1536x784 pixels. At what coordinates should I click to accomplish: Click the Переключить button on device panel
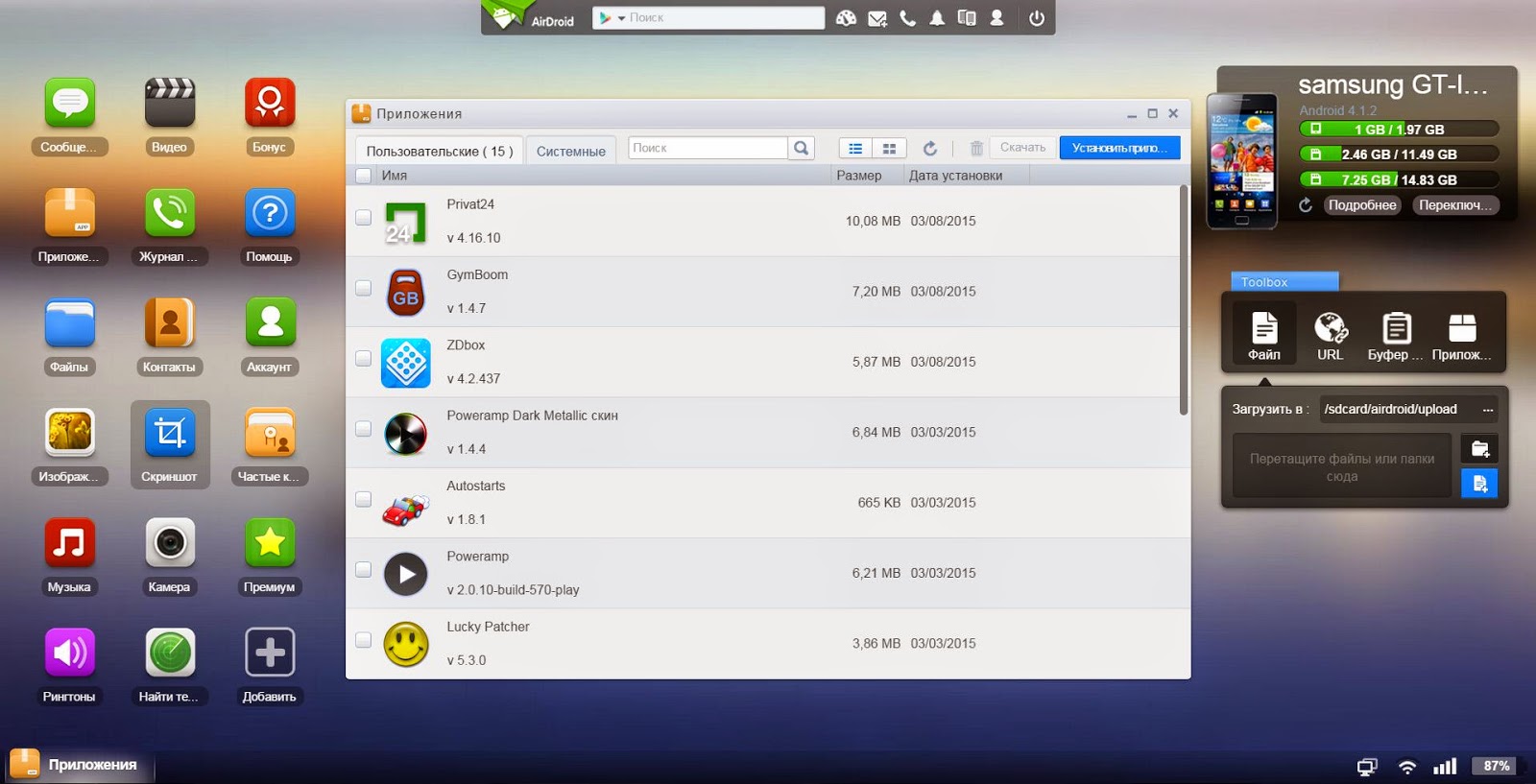pos(1455,205)
